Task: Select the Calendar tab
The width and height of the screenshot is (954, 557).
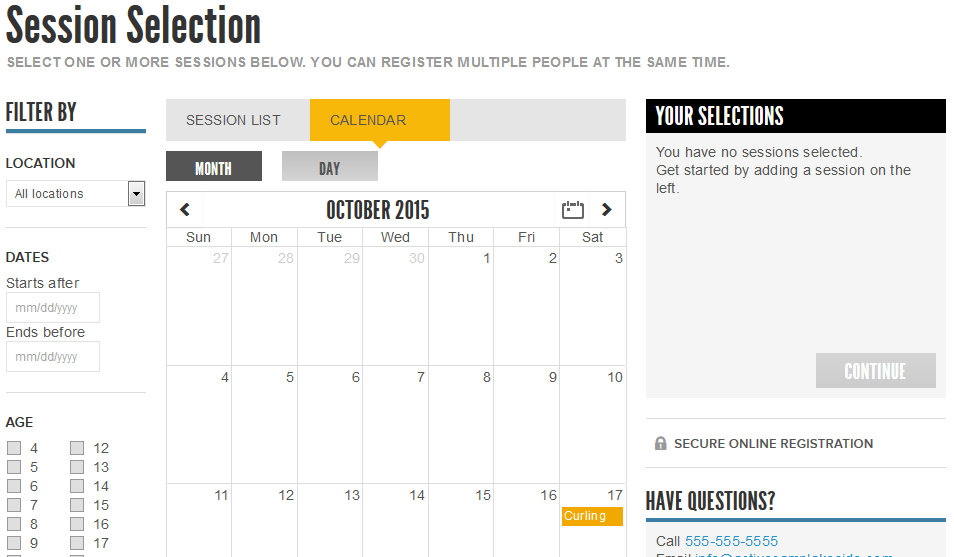Action: point(368,120)
